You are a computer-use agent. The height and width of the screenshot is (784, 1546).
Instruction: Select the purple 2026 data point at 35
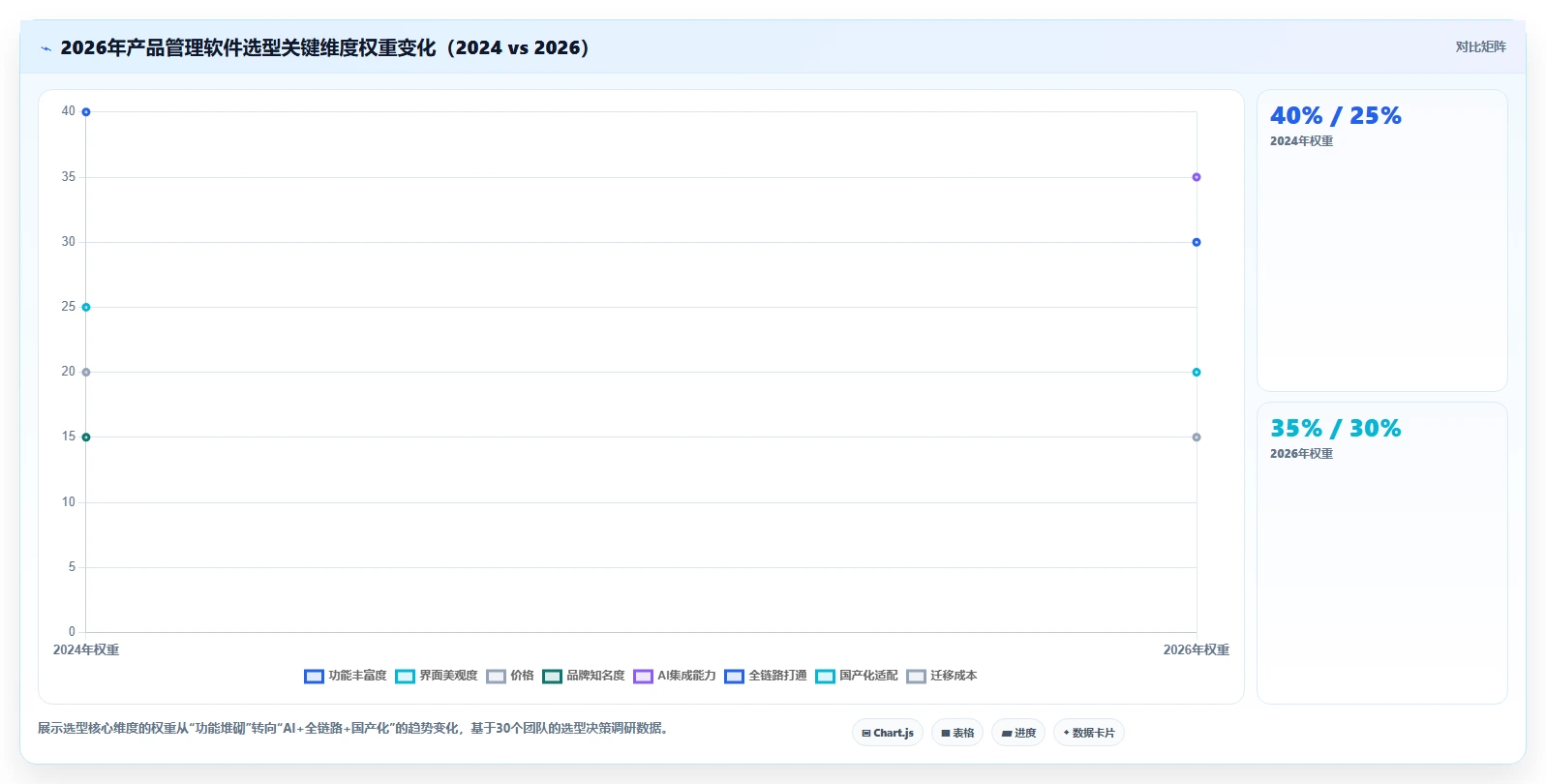point(1197,177)
